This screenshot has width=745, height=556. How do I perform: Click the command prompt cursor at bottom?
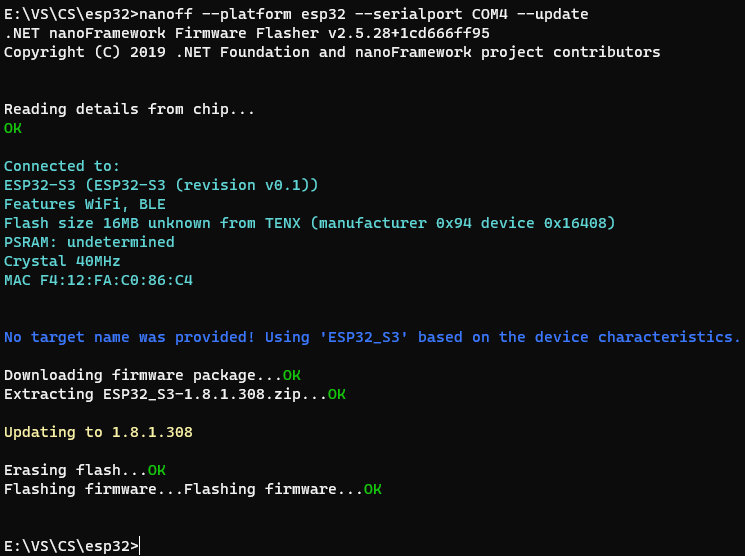[140, 546]
